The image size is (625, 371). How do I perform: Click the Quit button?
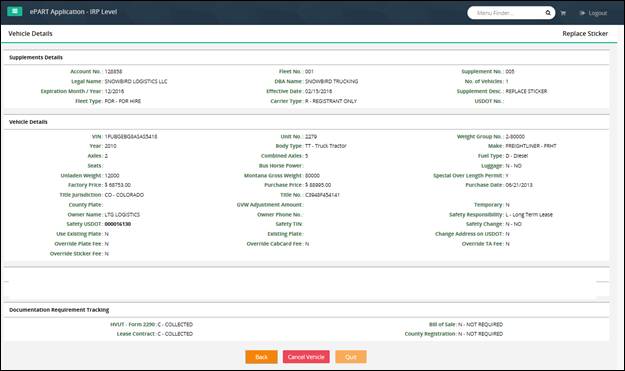click(351, 357)
